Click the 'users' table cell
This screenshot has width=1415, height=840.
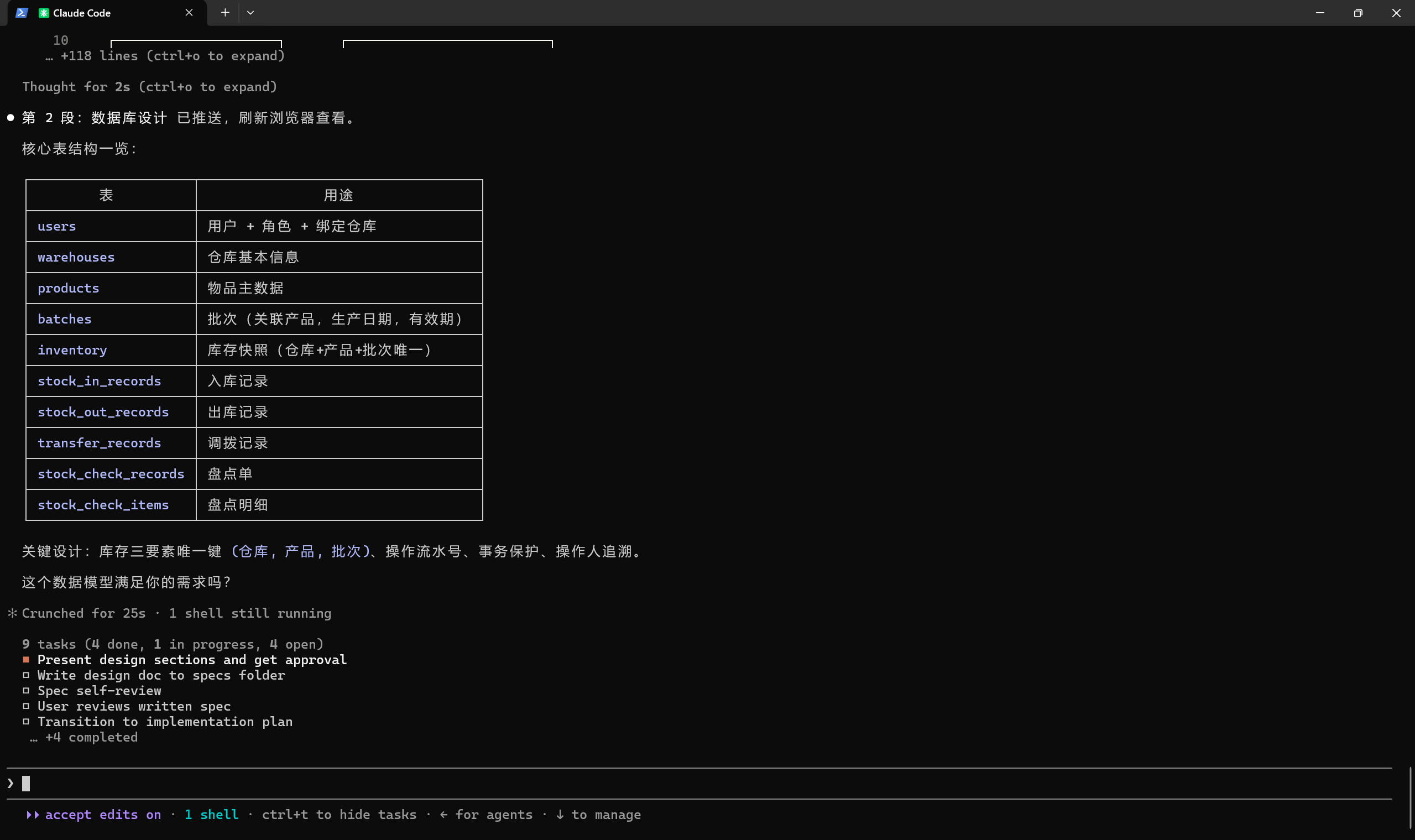pyautogui.click(x=111, y=226)
